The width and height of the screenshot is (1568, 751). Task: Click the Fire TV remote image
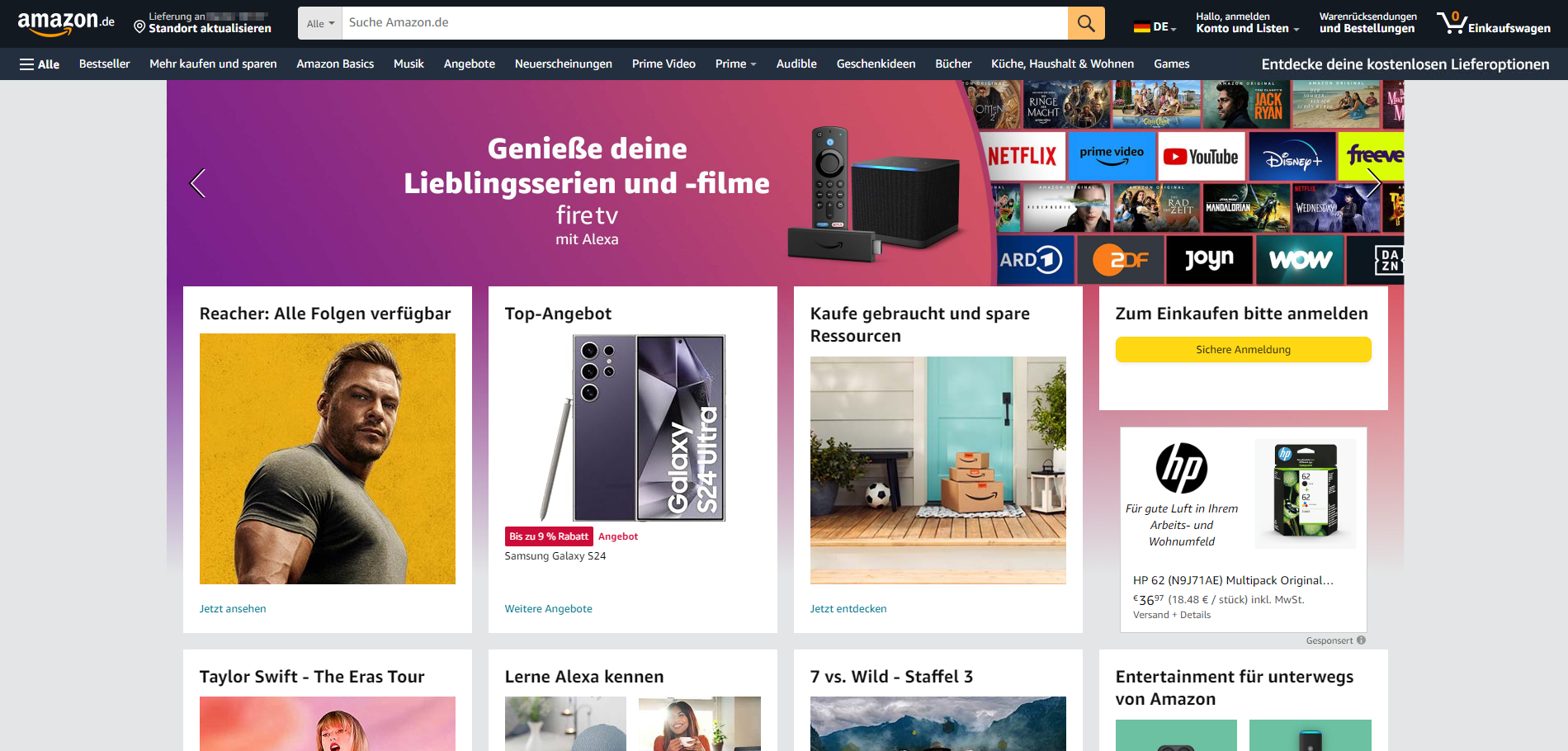point(829,177)
